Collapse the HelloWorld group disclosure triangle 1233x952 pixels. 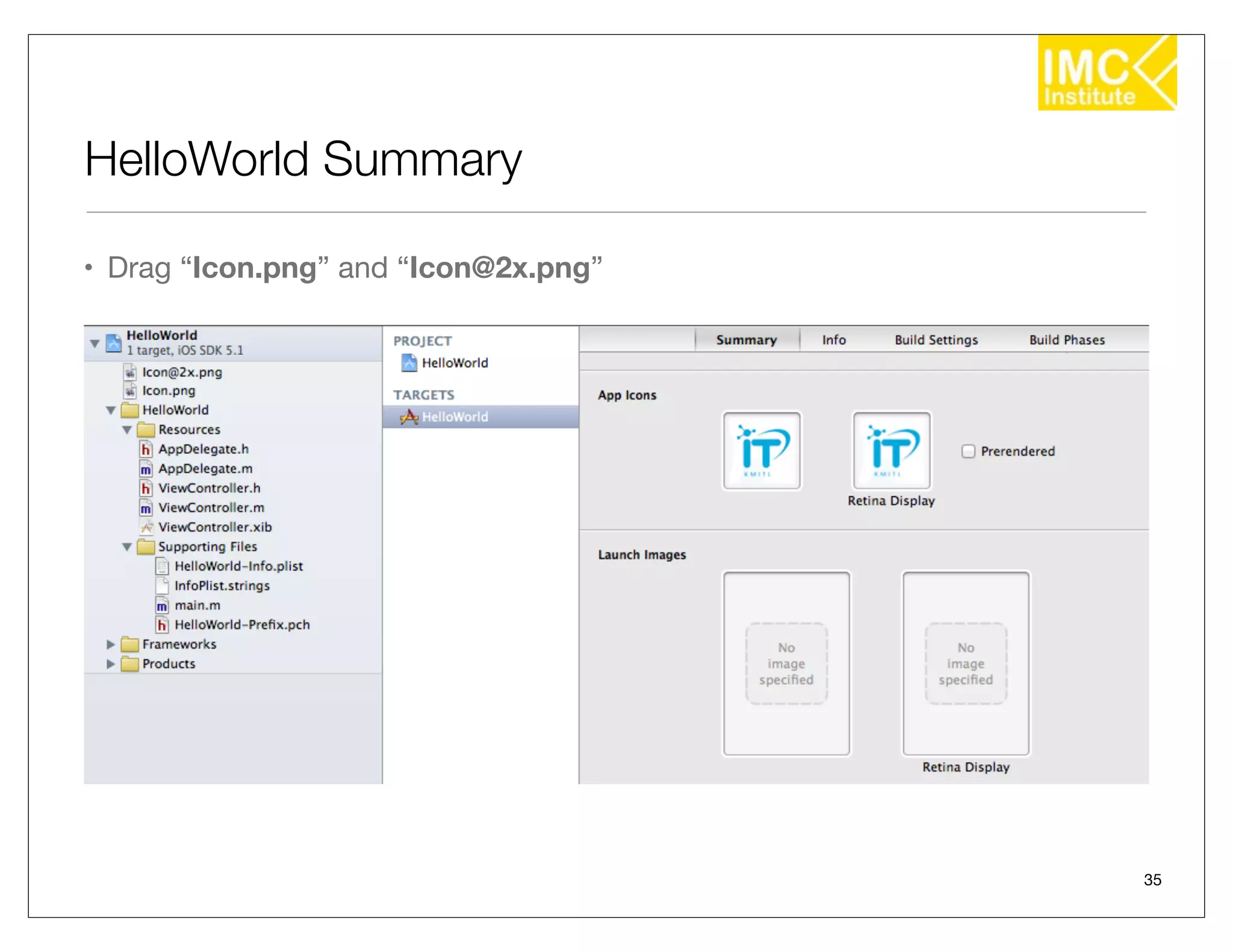click(111, 410)
